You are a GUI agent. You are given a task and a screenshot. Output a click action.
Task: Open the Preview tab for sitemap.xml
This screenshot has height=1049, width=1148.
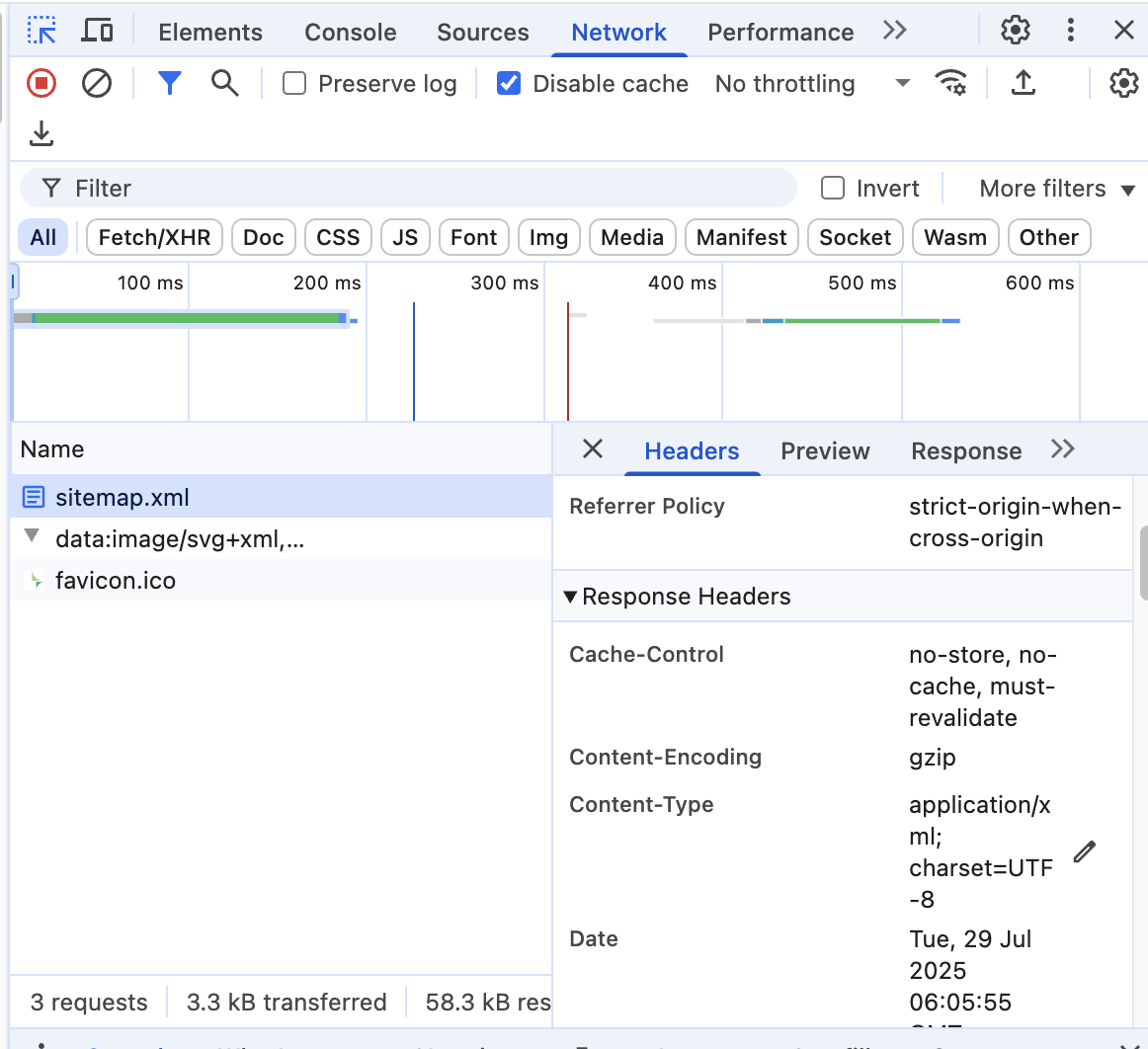click(x=825, y=451)
